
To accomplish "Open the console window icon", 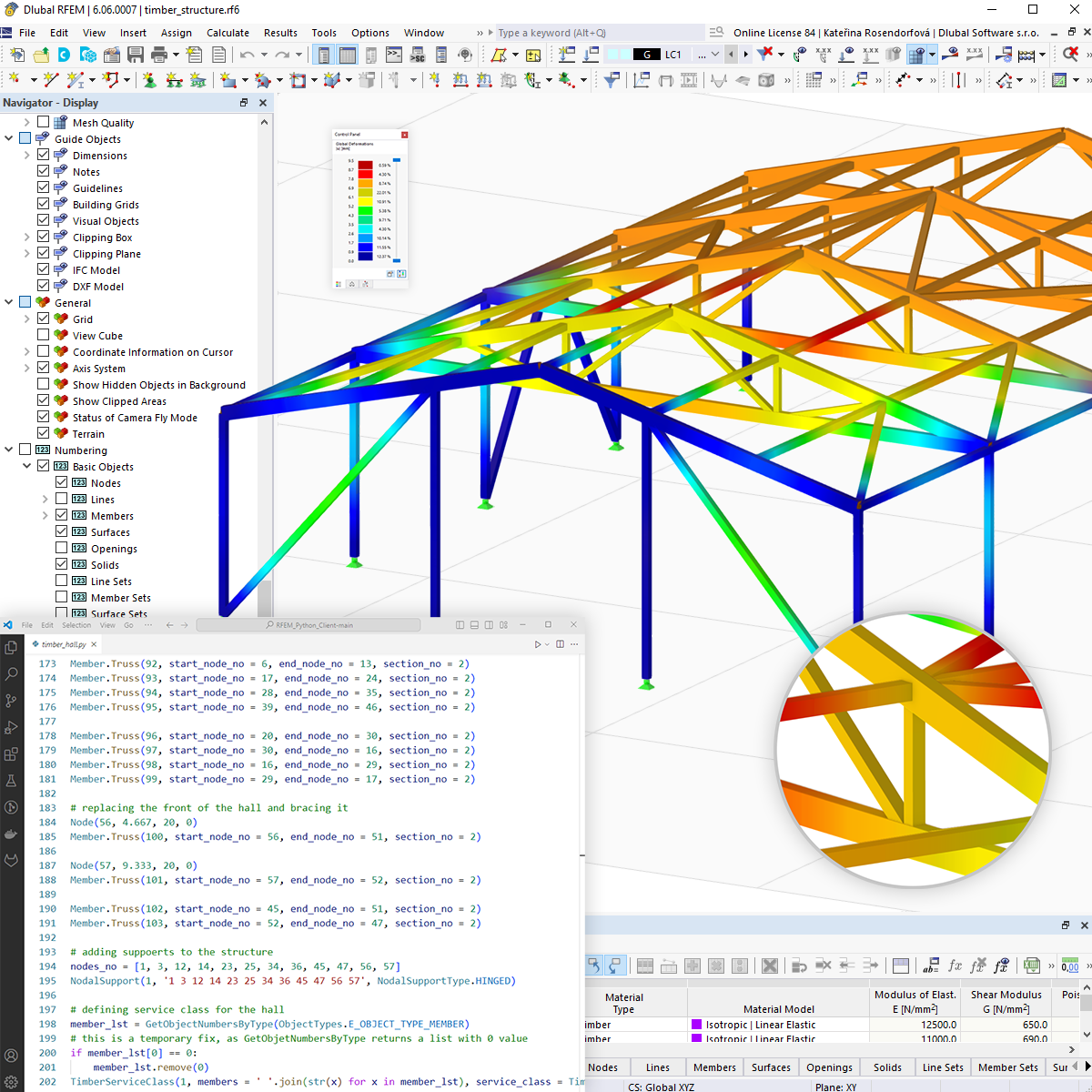I will click(394, 55).
